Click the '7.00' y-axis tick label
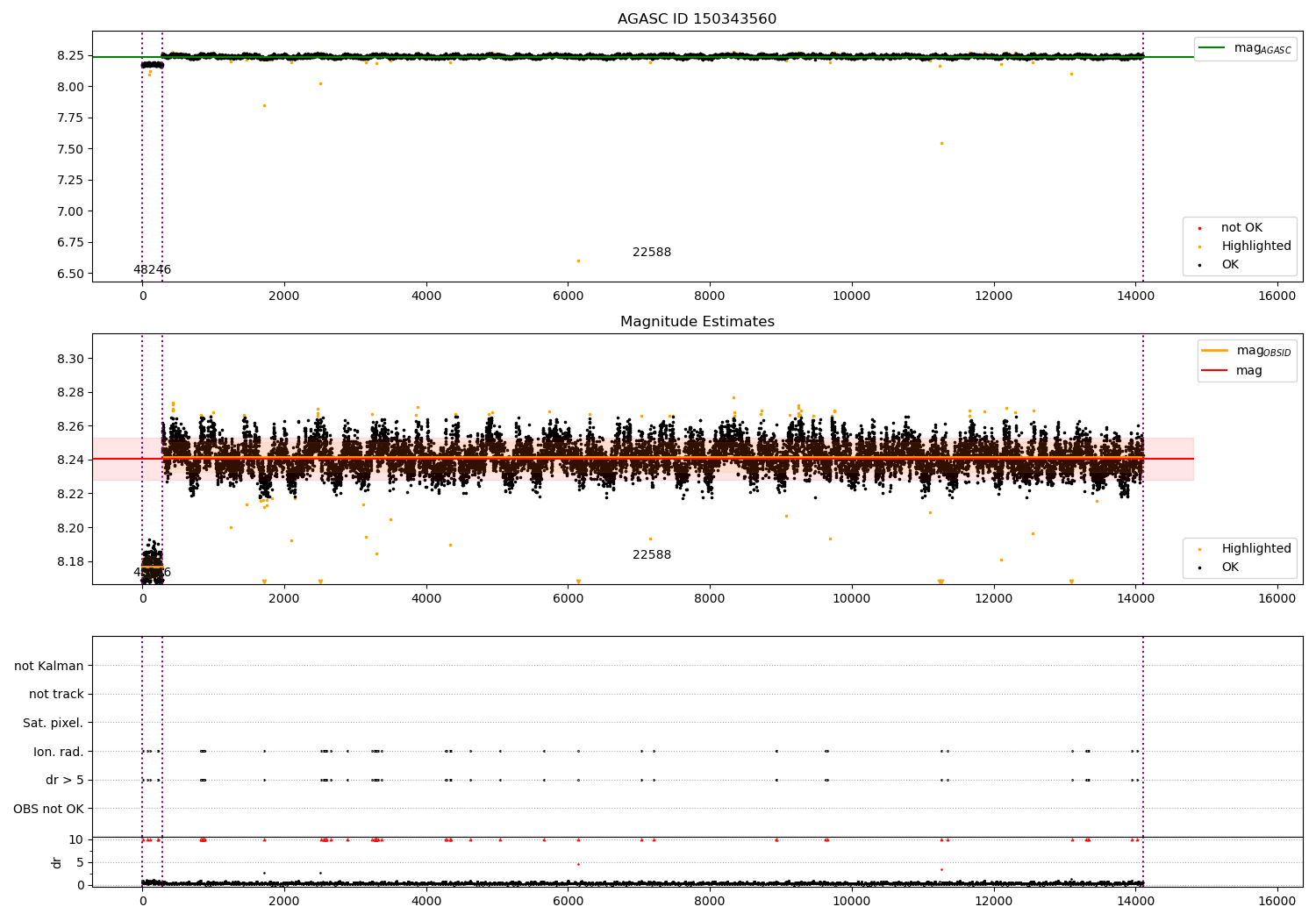Screen dimensions: 1316x921 point(70,211)
